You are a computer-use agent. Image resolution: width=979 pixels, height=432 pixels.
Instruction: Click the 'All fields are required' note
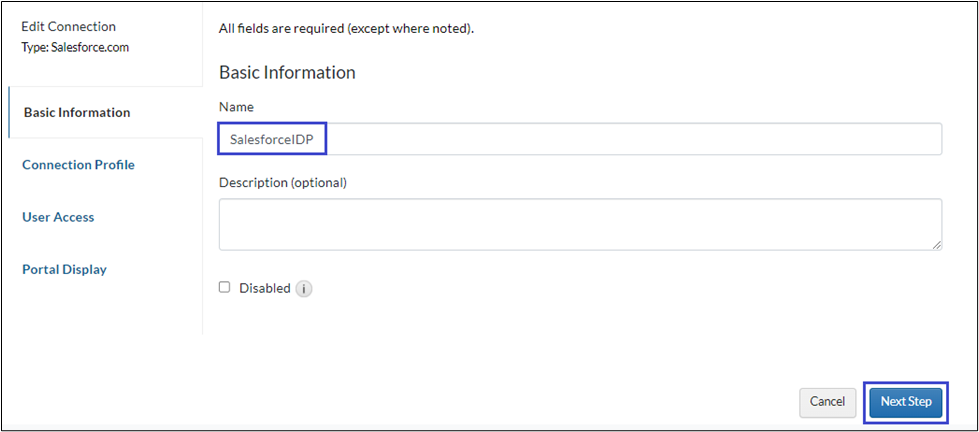tap(345, 28)
